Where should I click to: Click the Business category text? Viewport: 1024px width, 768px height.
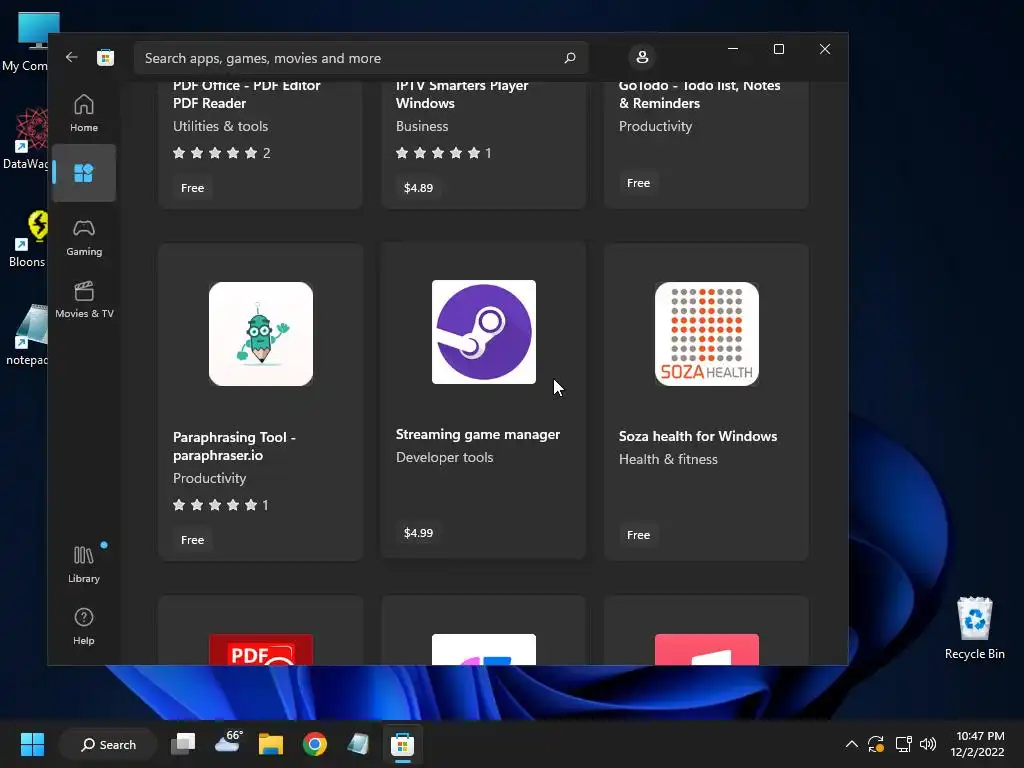click(x=422, y=126)
